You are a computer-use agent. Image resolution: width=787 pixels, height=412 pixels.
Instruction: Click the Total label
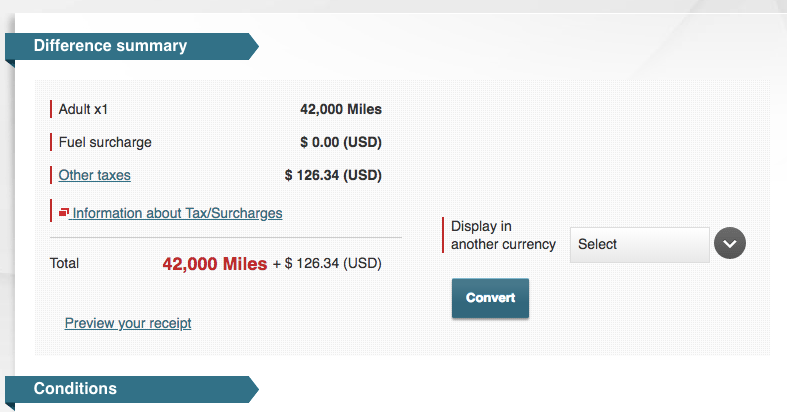tap(64, 264)
